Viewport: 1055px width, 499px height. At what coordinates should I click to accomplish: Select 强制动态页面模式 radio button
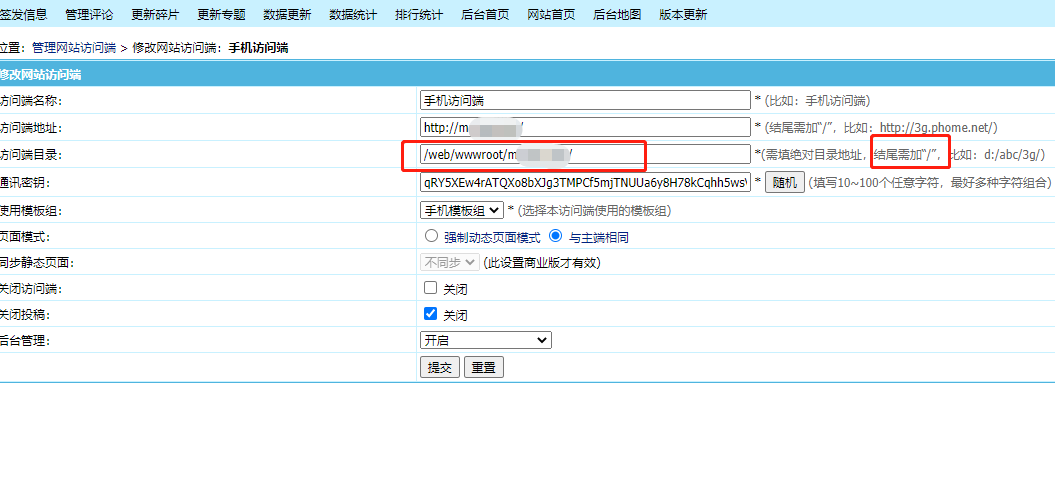pos(432,237)
